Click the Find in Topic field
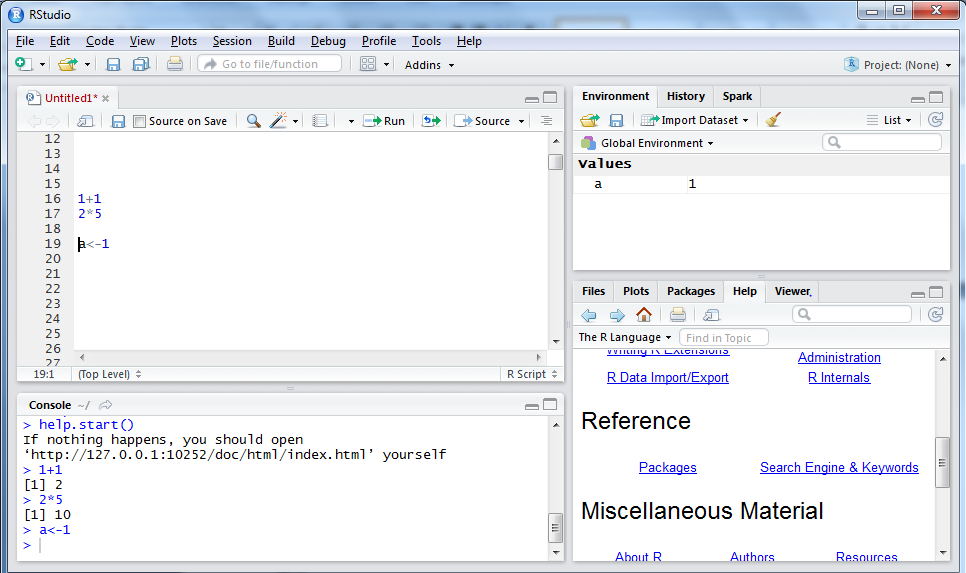 723,338
